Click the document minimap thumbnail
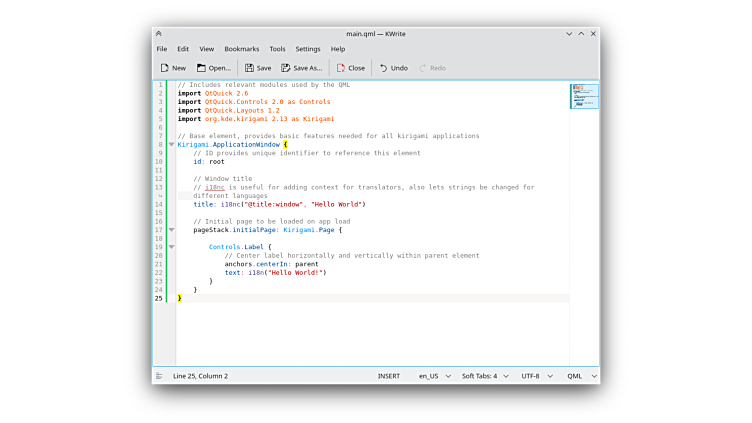The height and width of the screenshot is (423, 752). click(584, 97)
